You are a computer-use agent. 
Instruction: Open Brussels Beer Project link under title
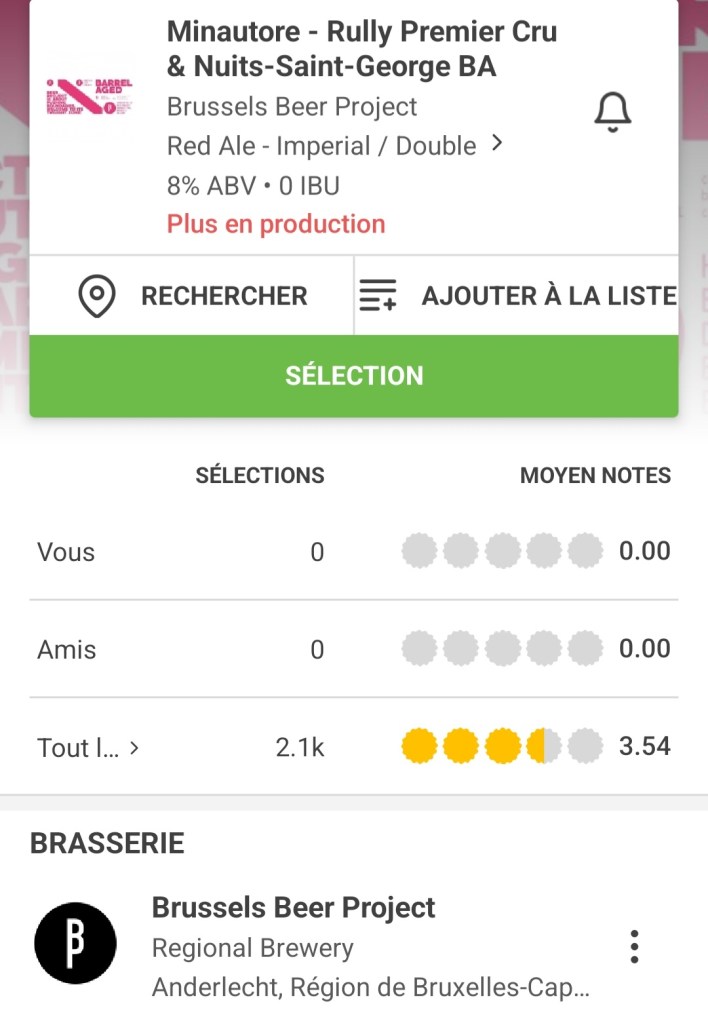(292, 107)
